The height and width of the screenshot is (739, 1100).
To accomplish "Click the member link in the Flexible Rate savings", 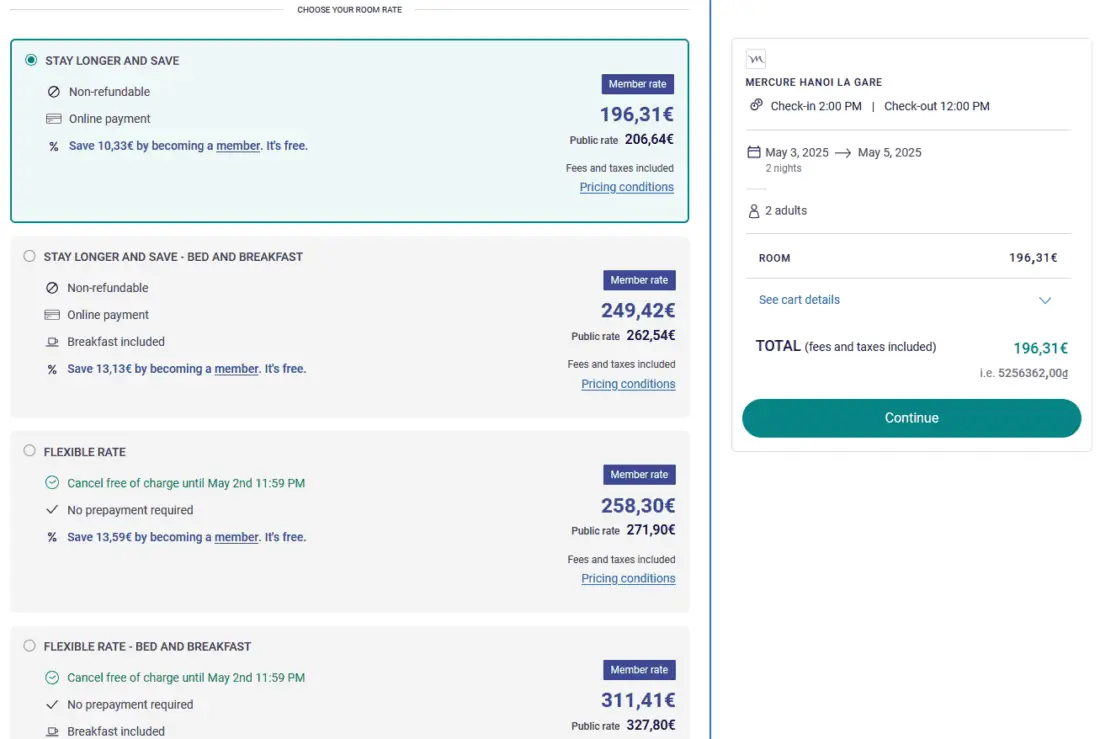I will pyautogui.click(x=237, y=537).
